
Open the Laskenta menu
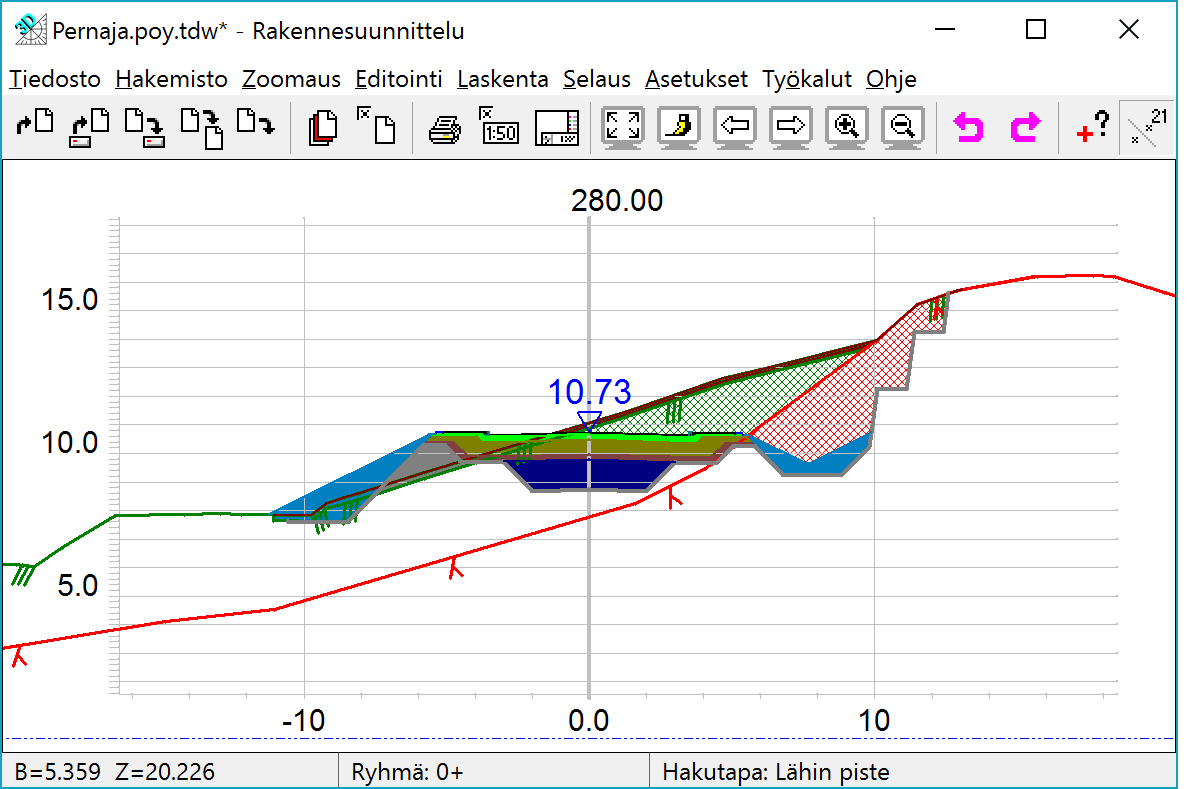502,79
